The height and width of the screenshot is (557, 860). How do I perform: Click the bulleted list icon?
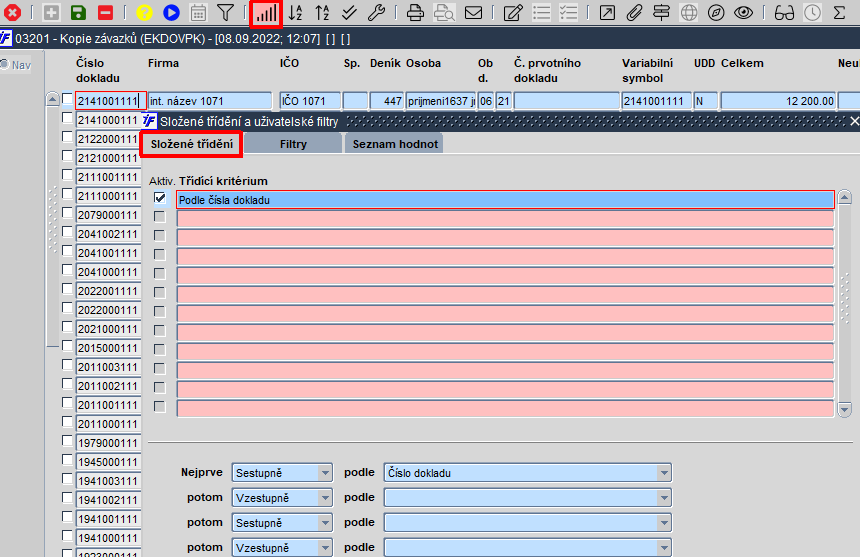(541, 12)
